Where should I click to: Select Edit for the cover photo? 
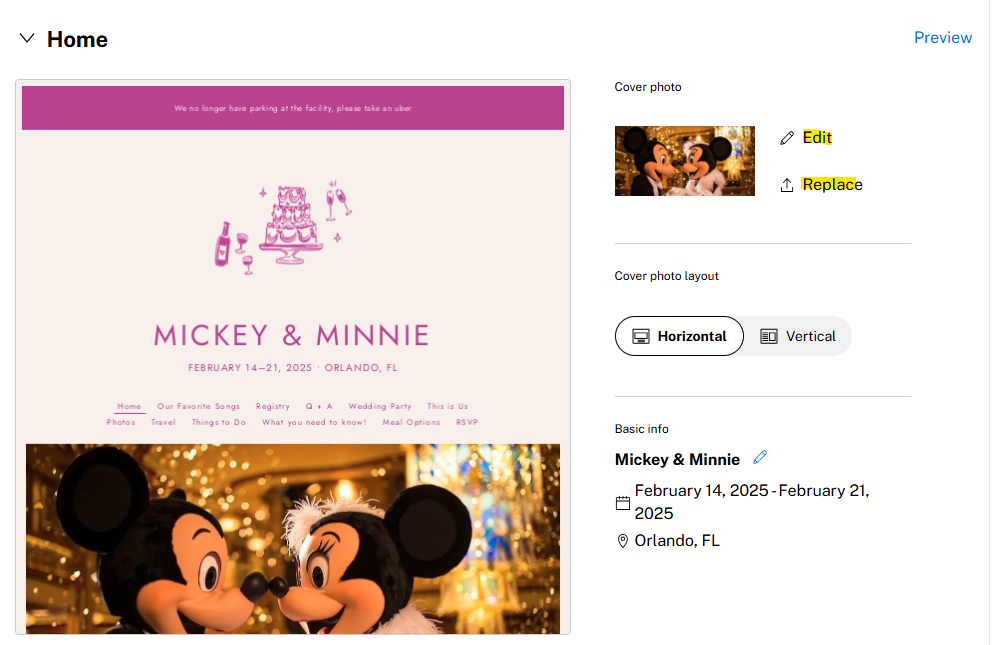pyautogui.click(x=816, y=138)
